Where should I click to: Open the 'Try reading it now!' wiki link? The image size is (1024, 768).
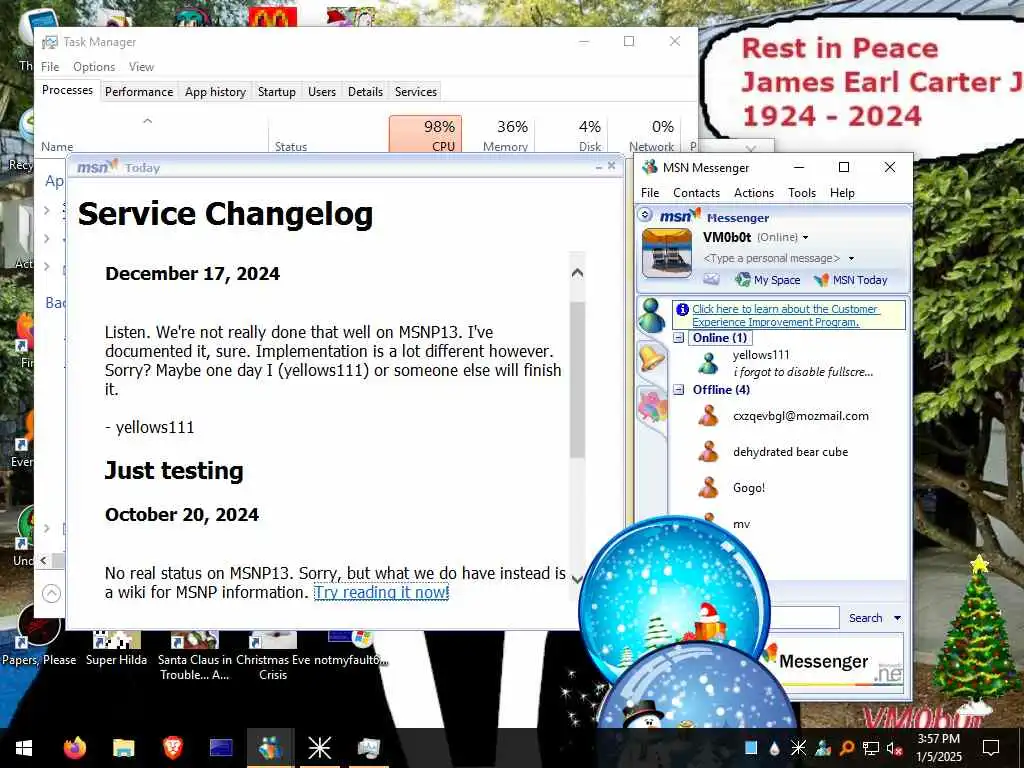click(x=381, y=592)
